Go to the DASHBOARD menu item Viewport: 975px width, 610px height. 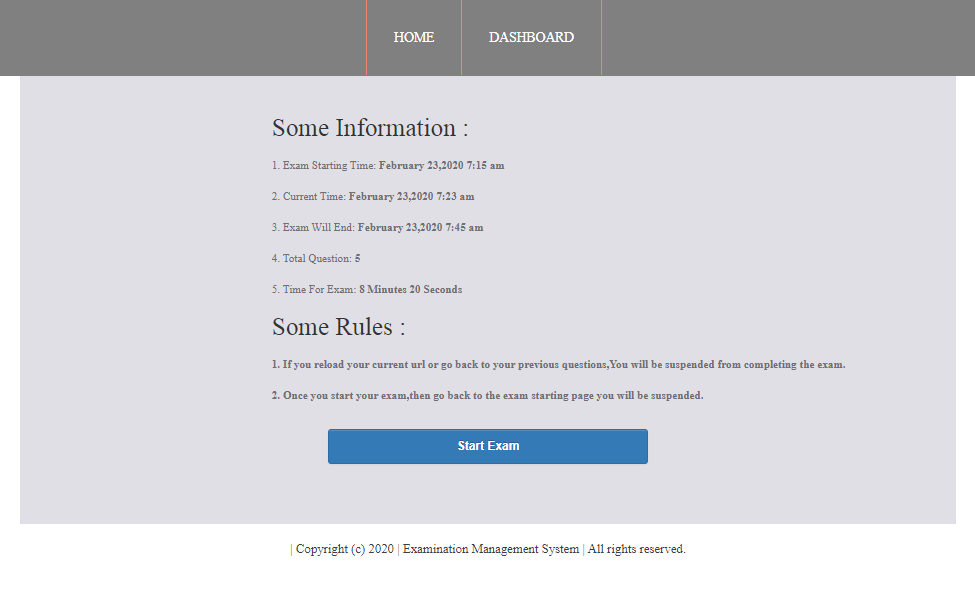[x=531, y=38]
